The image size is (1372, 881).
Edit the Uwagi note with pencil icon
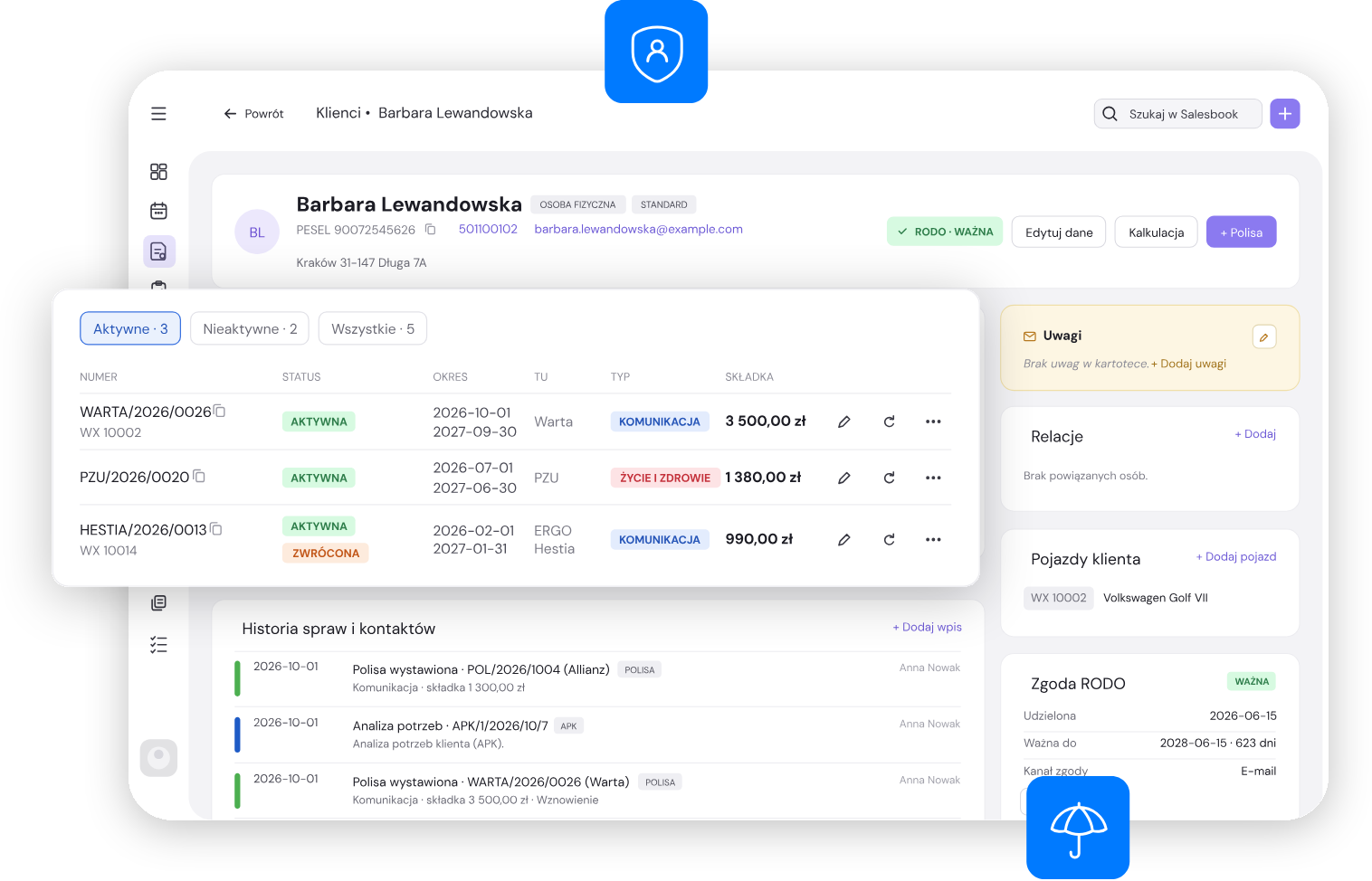click(1264, 336)
